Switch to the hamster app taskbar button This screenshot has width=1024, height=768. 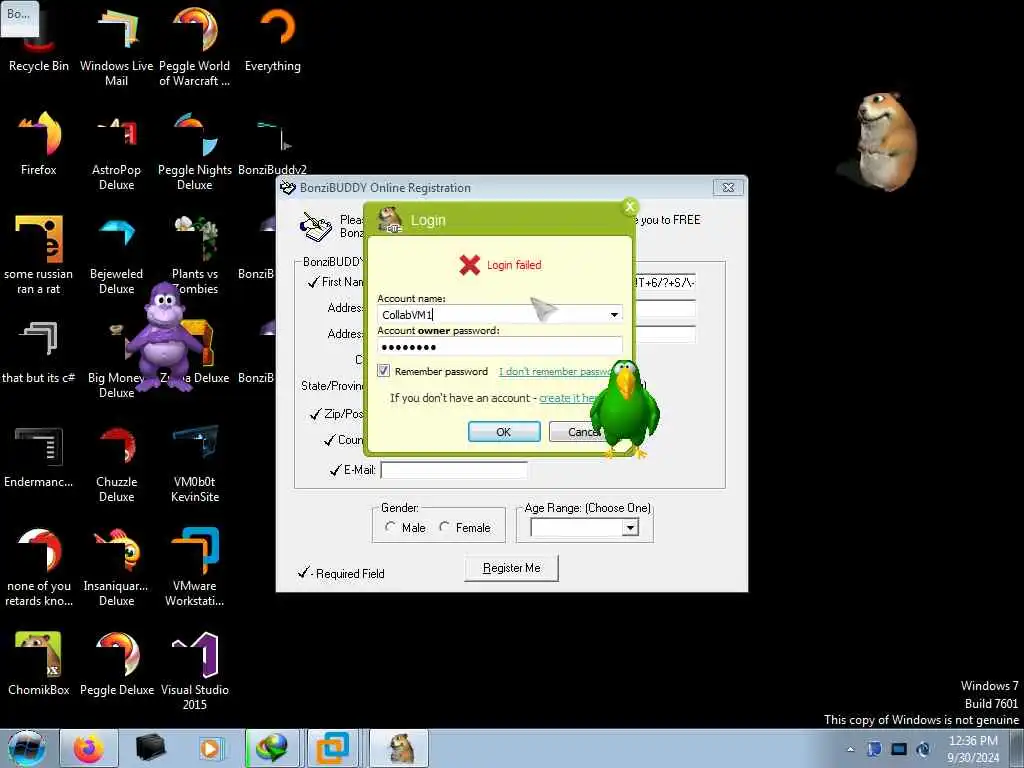400,748
